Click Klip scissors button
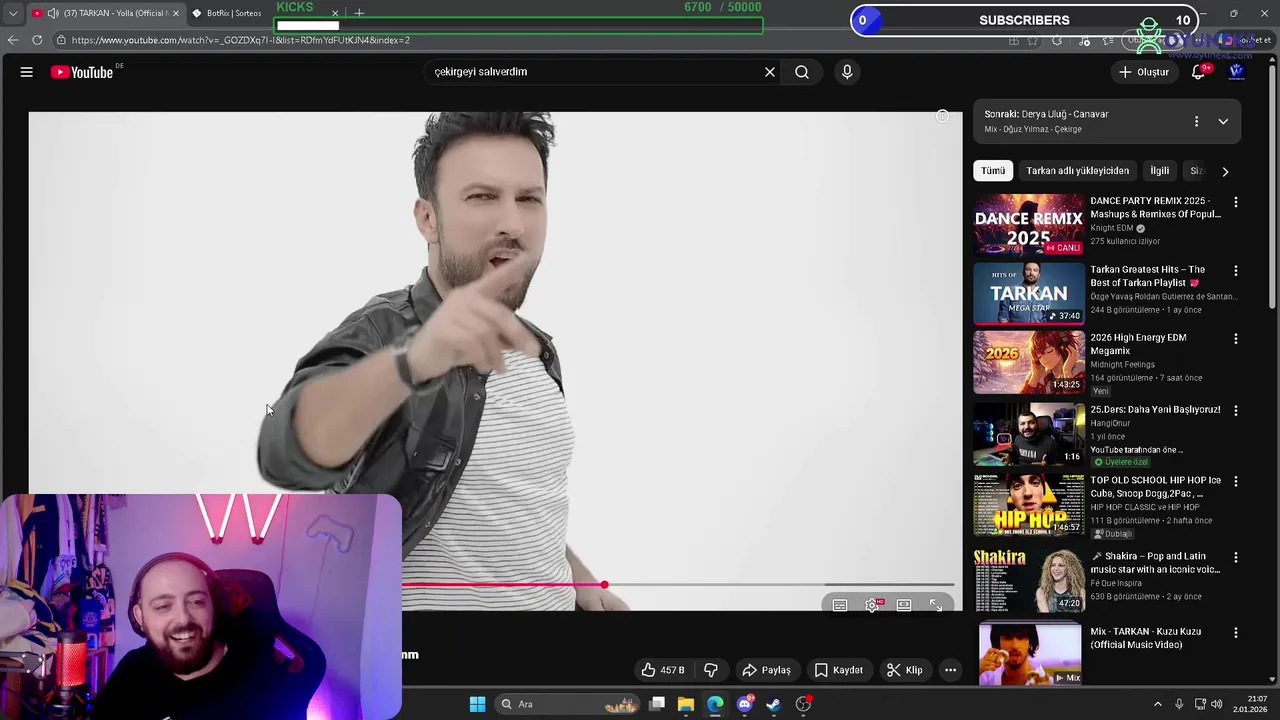The height and width of the screenshot is (720, 1280). 905,670
